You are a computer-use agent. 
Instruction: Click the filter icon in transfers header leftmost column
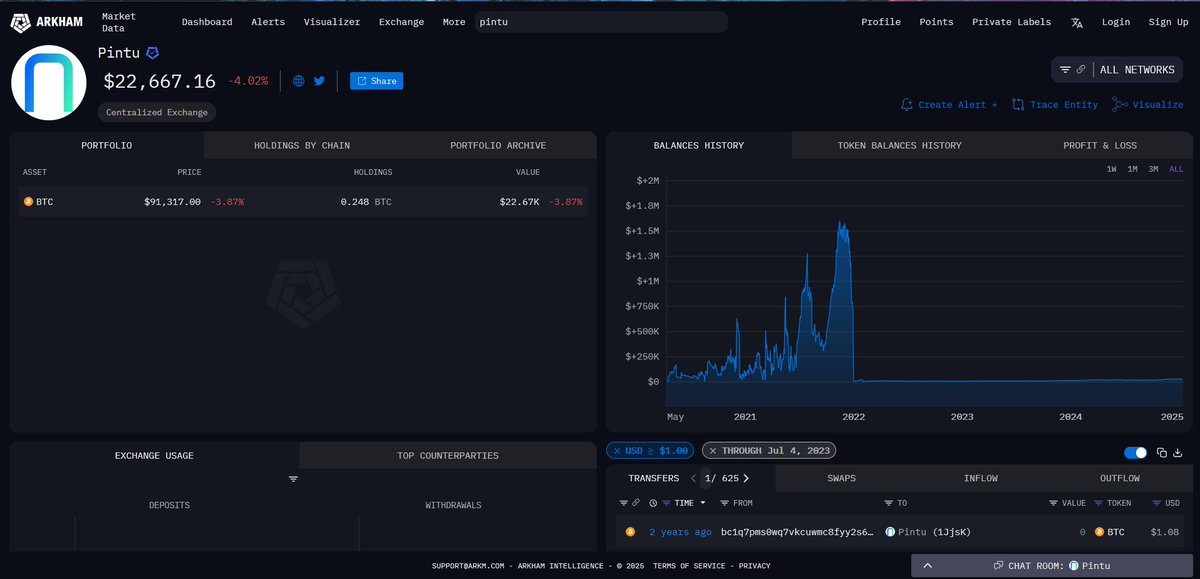[x=623, y=503]
